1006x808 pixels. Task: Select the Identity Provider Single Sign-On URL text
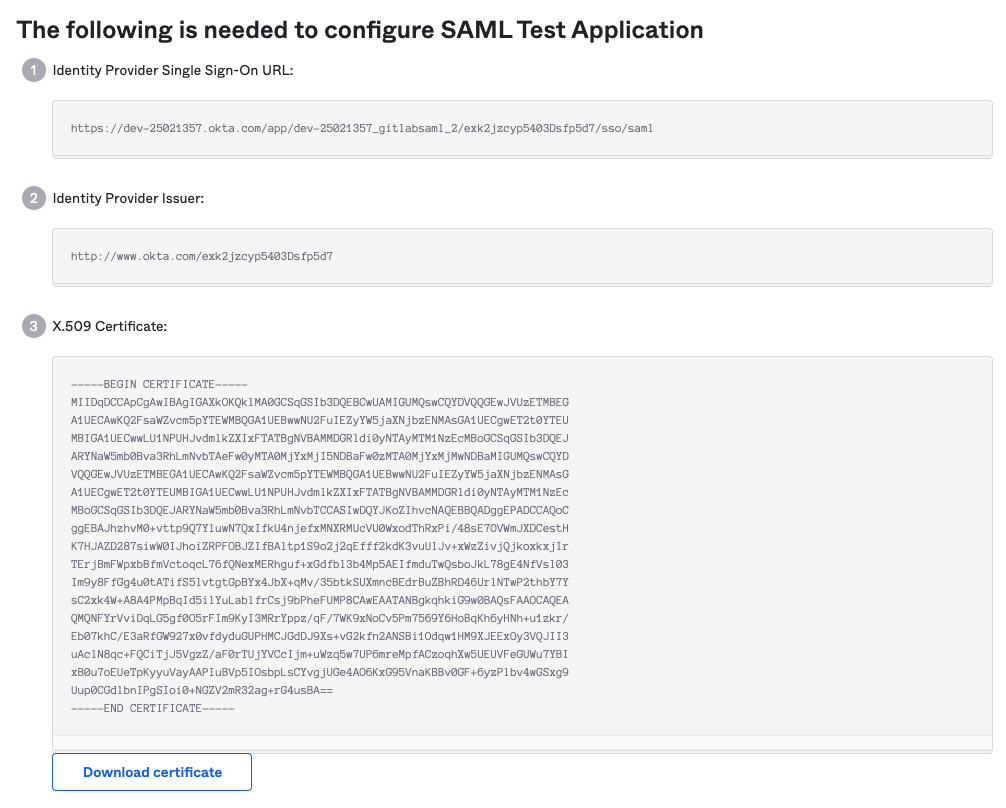(362, 128)
